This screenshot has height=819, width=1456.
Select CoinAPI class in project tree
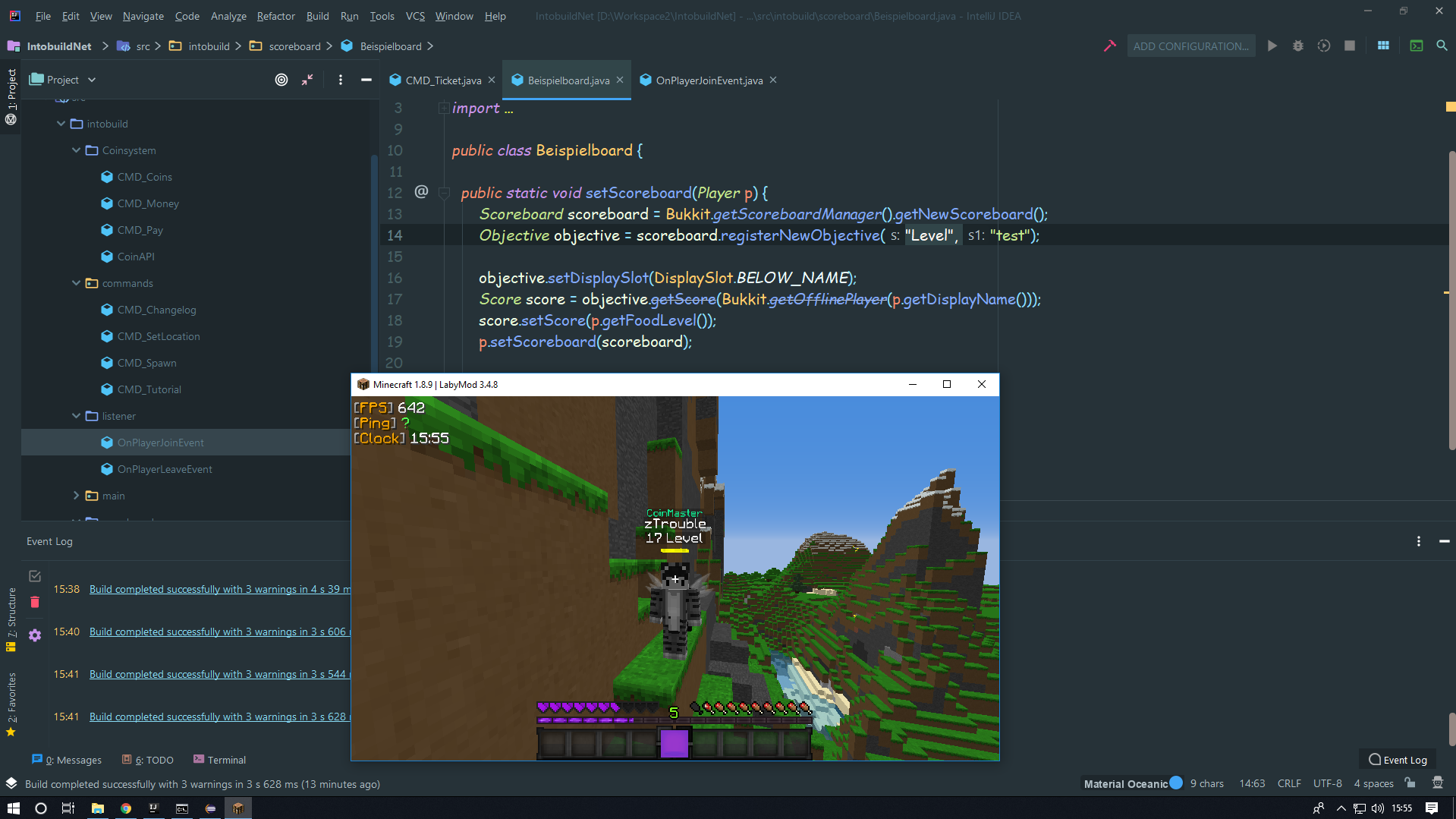136,257
